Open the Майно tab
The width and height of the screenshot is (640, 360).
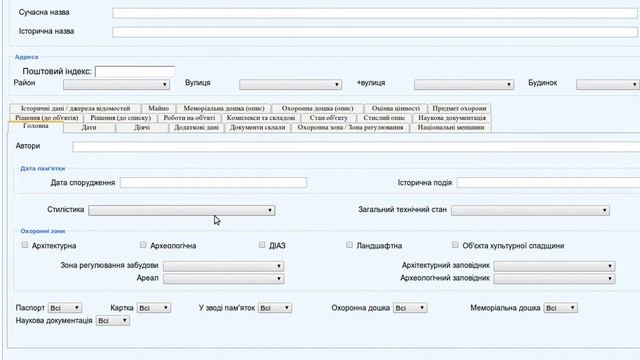(x=158, y=109)
